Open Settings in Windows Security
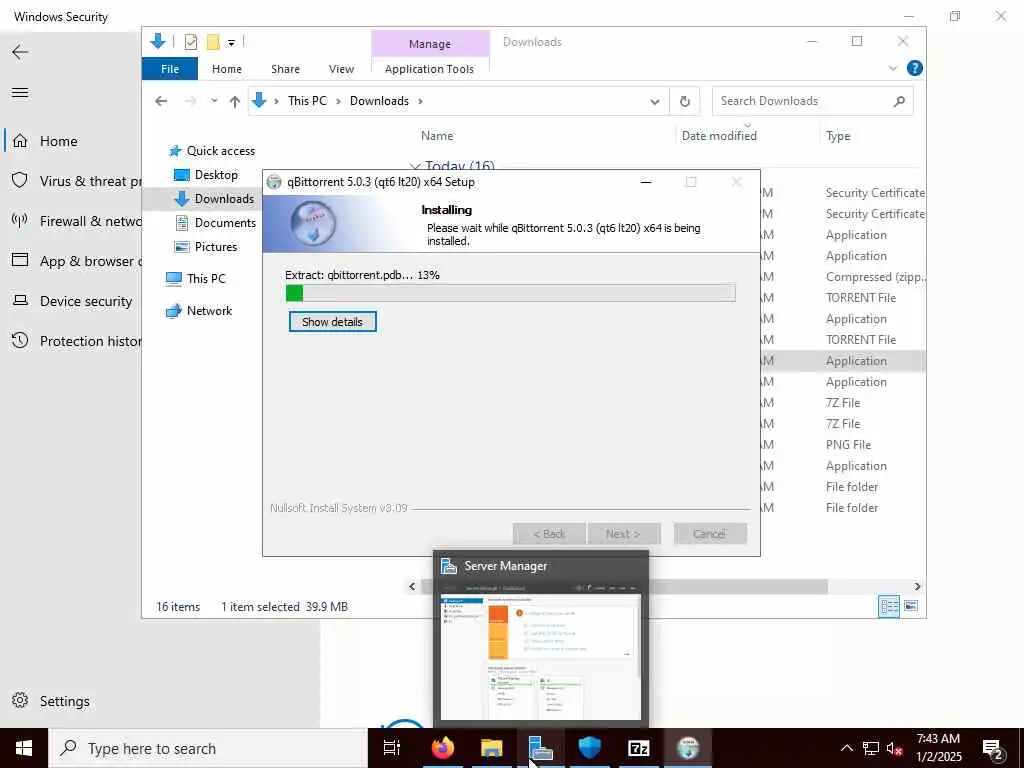 click(x=51, y=701)
